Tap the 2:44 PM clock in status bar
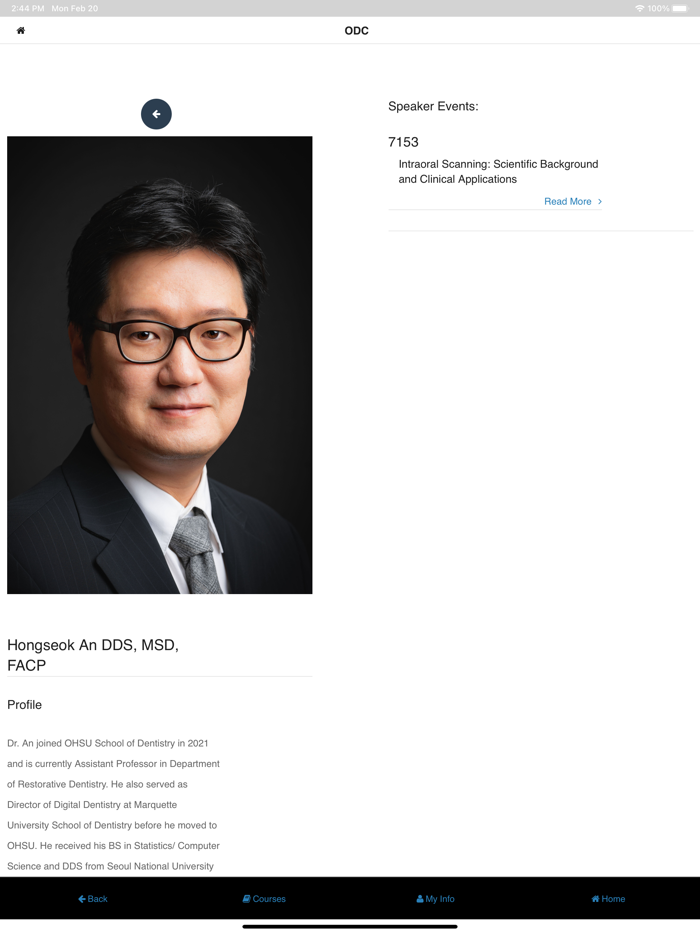 (x=28, y=8)
